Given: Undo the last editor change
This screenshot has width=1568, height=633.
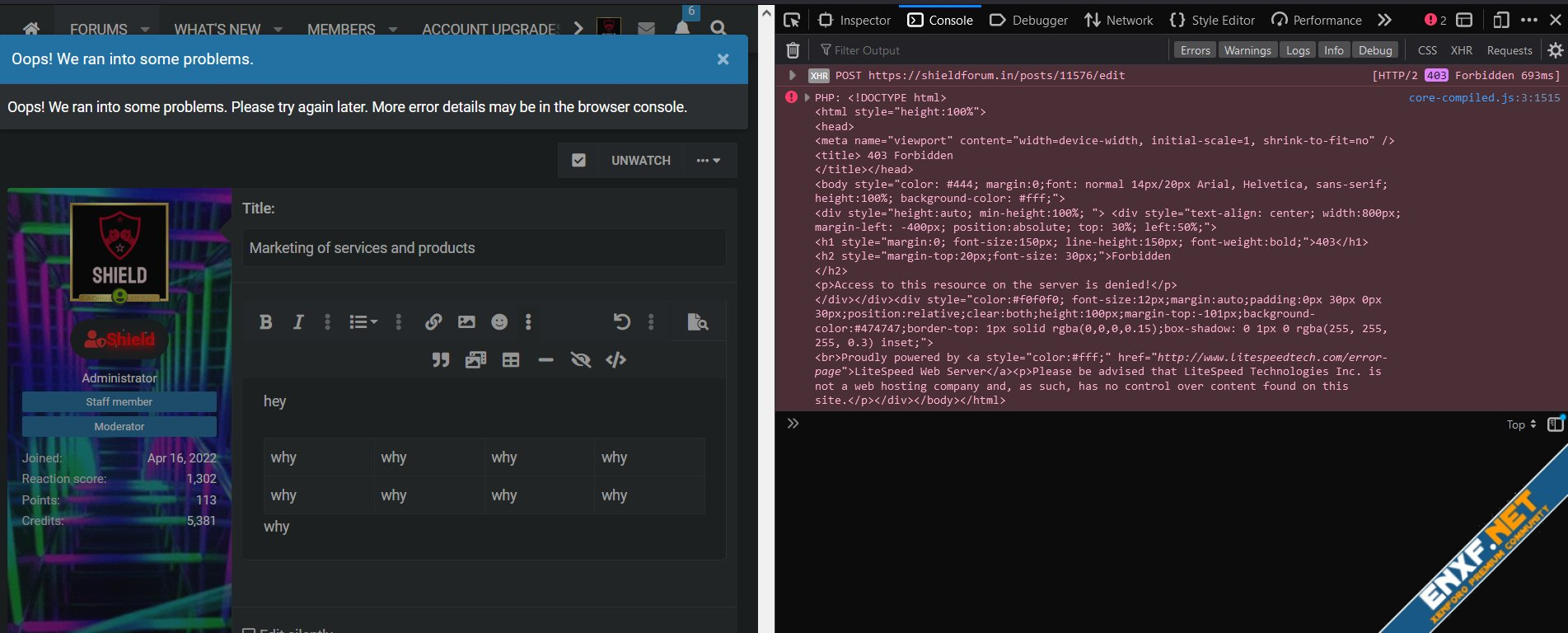Looking at the screenshot, I should tap(622, 322).
